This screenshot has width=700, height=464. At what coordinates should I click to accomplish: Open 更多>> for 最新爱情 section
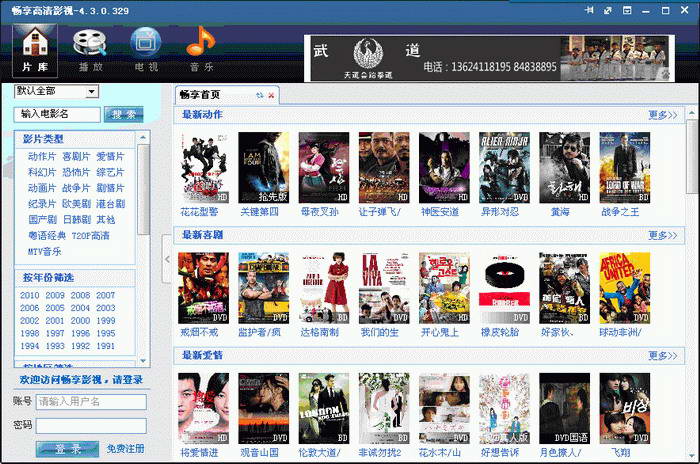pos(662,356)
